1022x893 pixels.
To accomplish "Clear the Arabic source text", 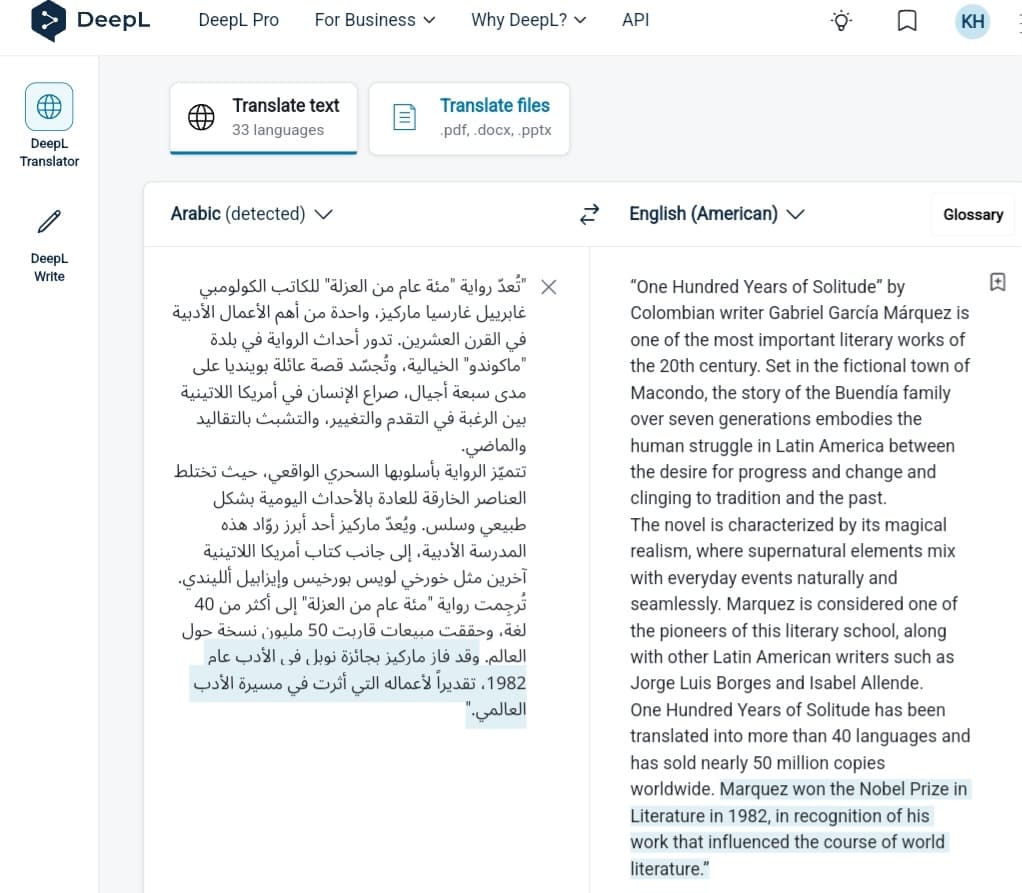I will [x=548, y=287].
